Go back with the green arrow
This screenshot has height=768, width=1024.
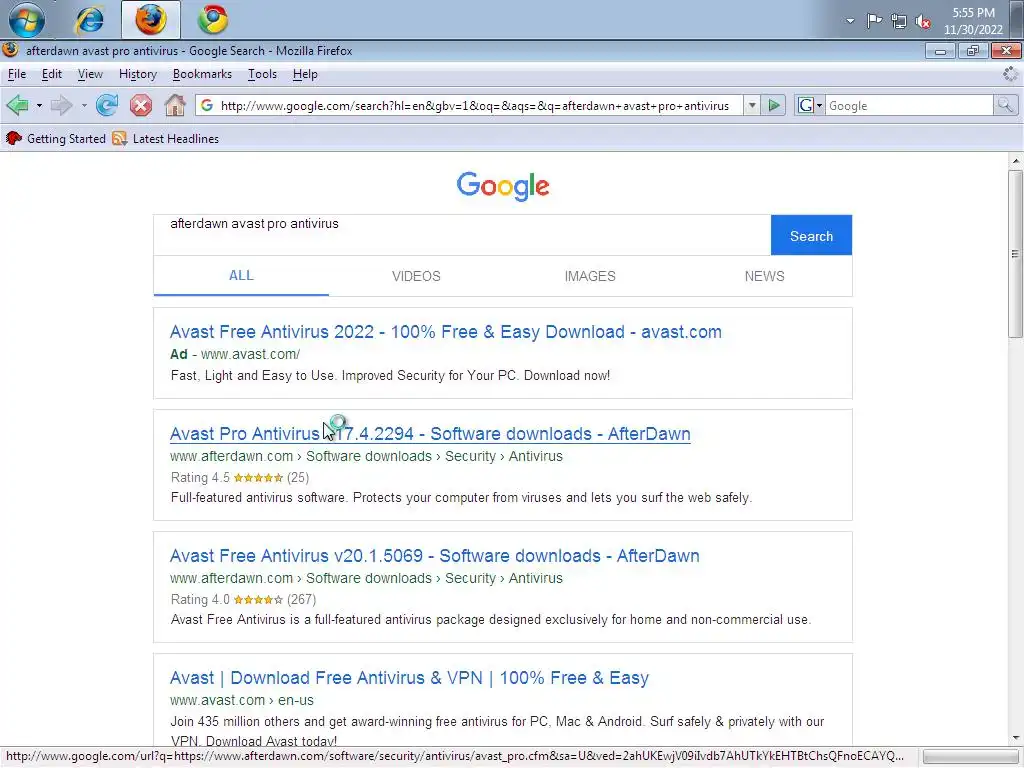(18, 105)
